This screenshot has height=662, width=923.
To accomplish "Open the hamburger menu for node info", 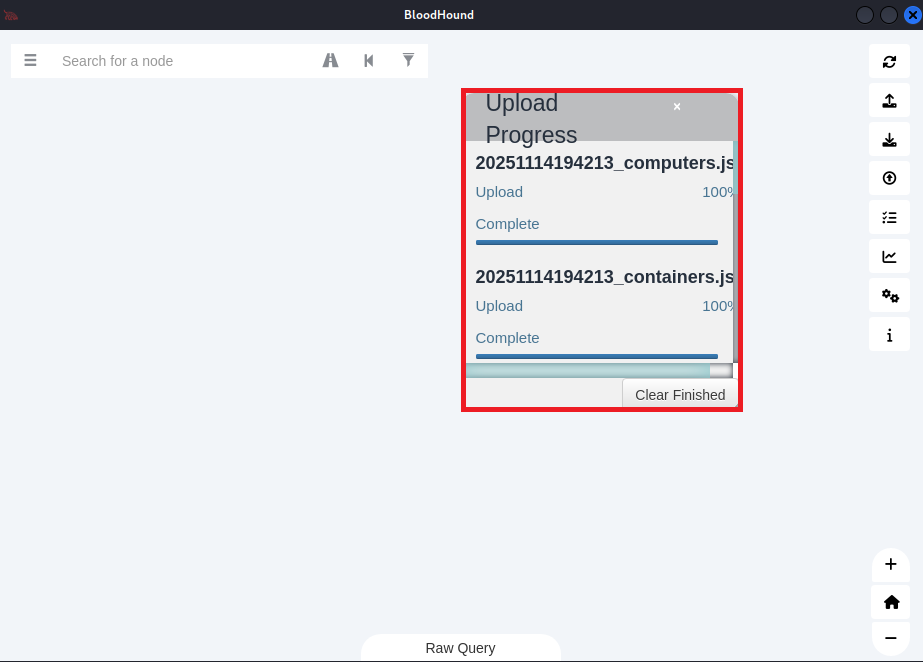I will click(x=30, y=61).
